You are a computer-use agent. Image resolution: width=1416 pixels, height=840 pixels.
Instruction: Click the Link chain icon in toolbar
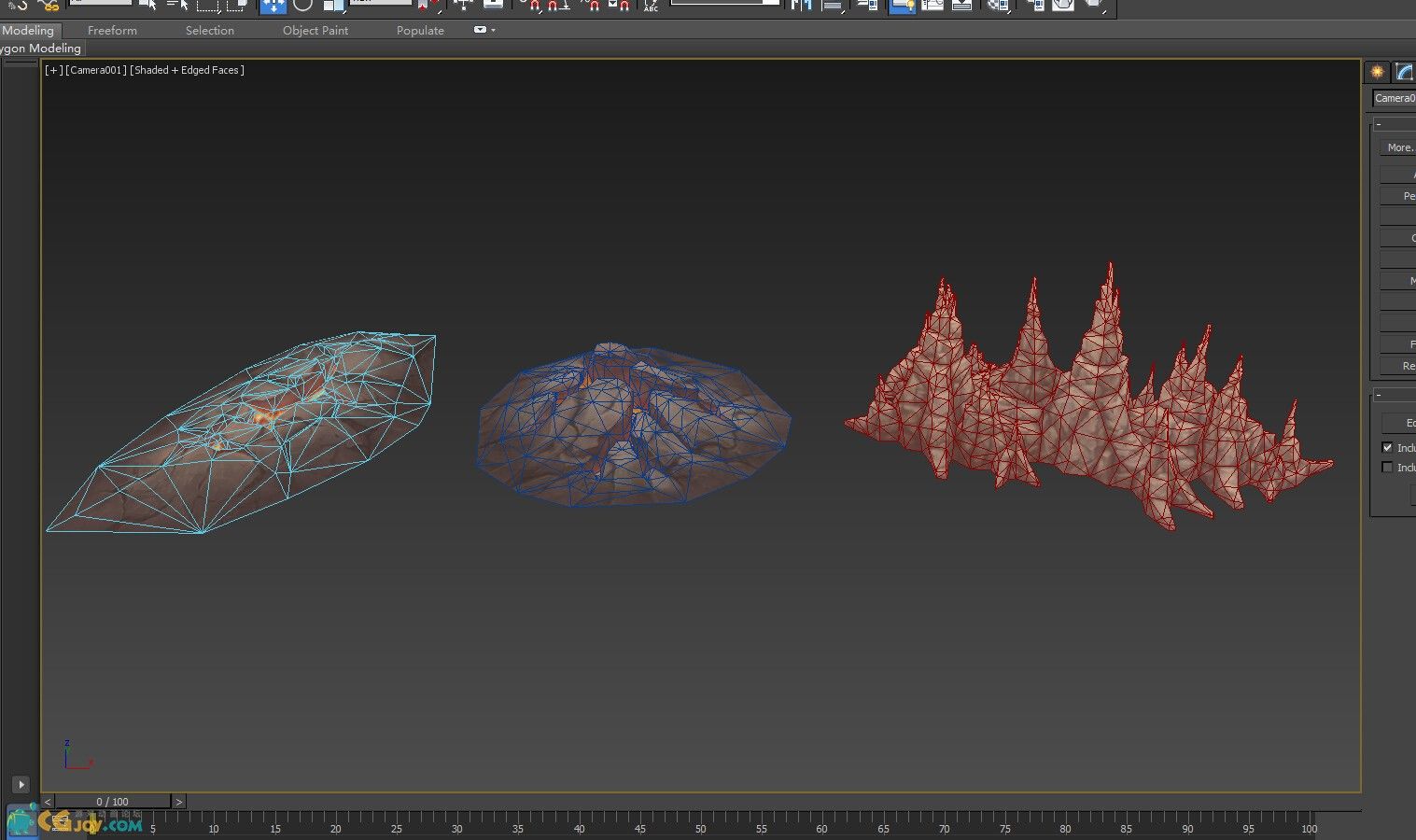coord(47,5)
